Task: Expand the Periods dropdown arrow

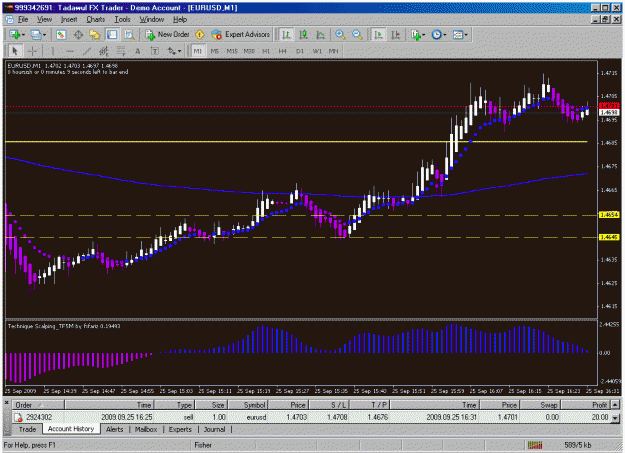Action: coord(445,35)
